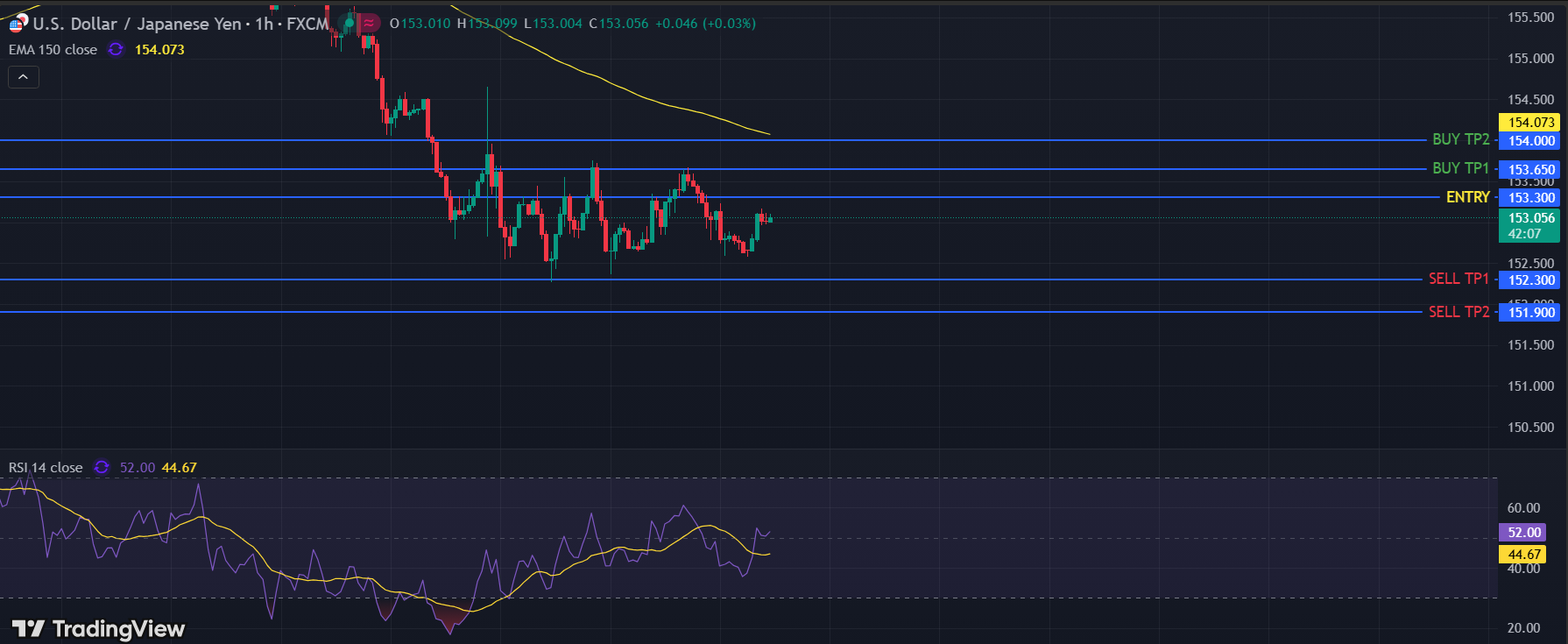This screenshot has width=1568, height=644.
Task: Click the SELL TP2 line label
Action: point(1459,312)
